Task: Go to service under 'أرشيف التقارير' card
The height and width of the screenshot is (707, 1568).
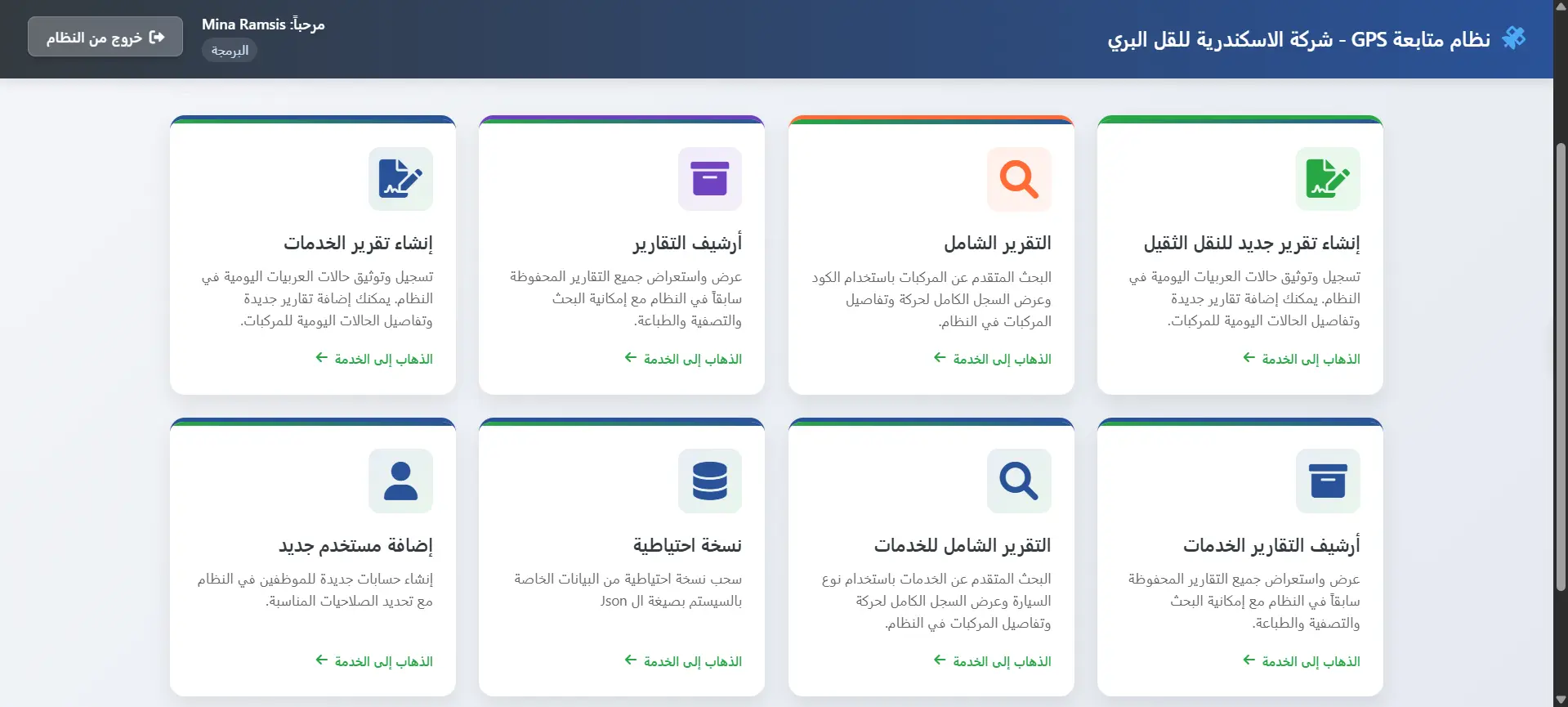Action: point(683,359)
